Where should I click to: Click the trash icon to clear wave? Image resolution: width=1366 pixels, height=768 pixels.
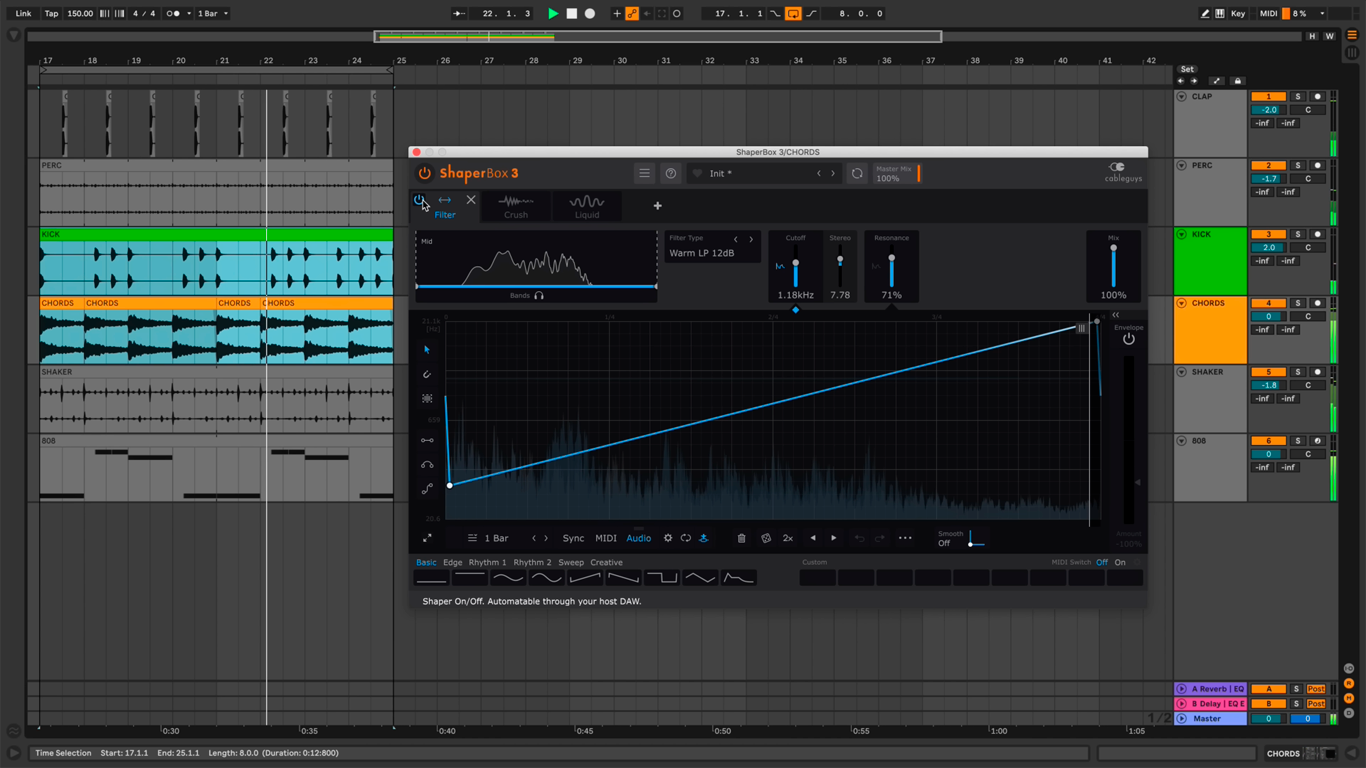tap(741, 538)
